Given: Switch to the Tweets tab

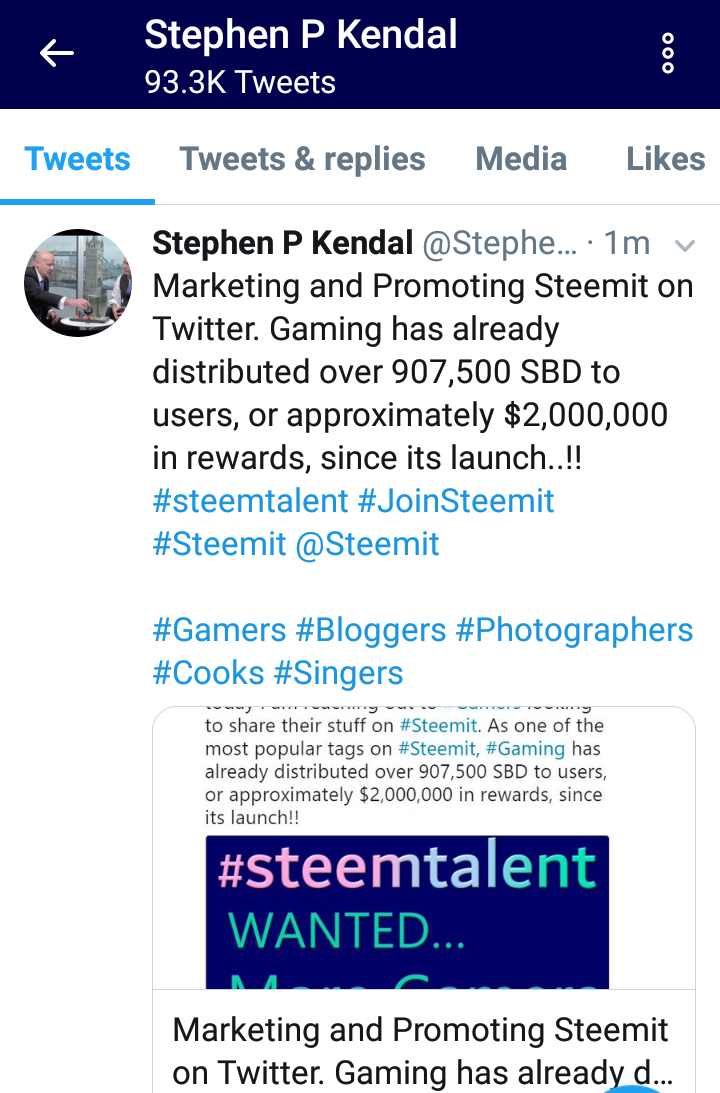Looking at the screenshot, I should click(x=77, y=159).
